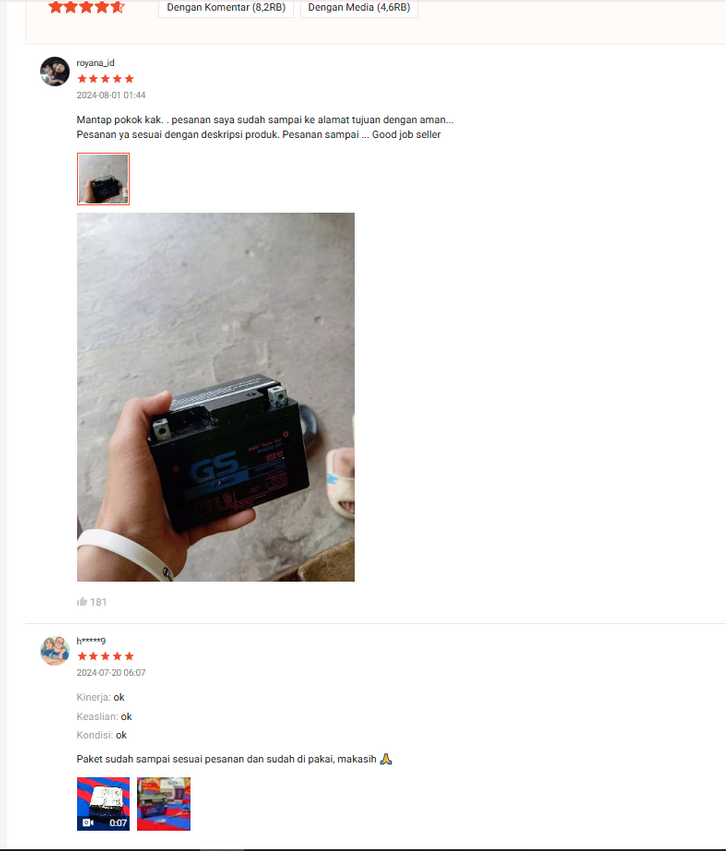Click the camera icon on the video thumbnail
This screenshot has width=726, height=851.
pos(88,823)
